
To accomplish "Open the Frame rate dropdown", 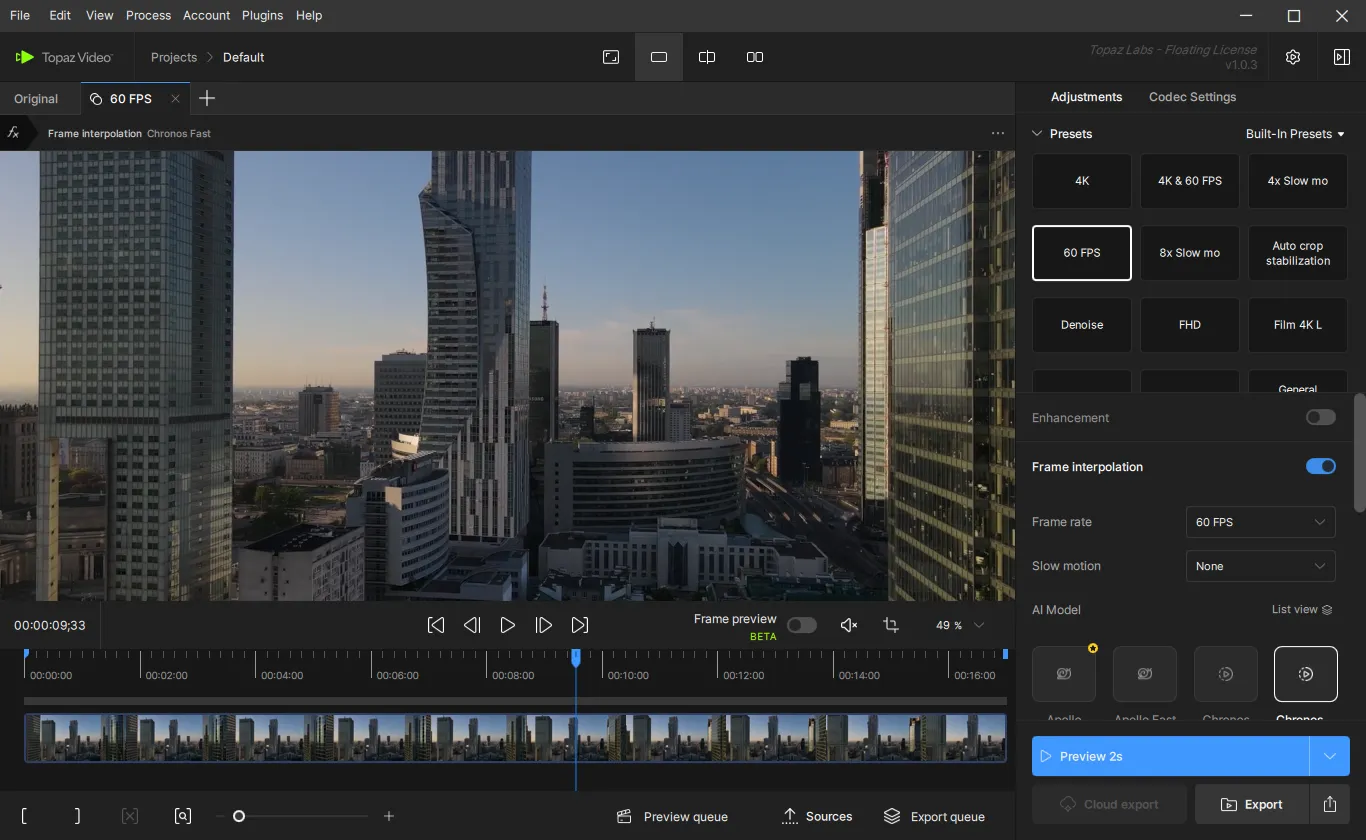I will point(1260,522).
